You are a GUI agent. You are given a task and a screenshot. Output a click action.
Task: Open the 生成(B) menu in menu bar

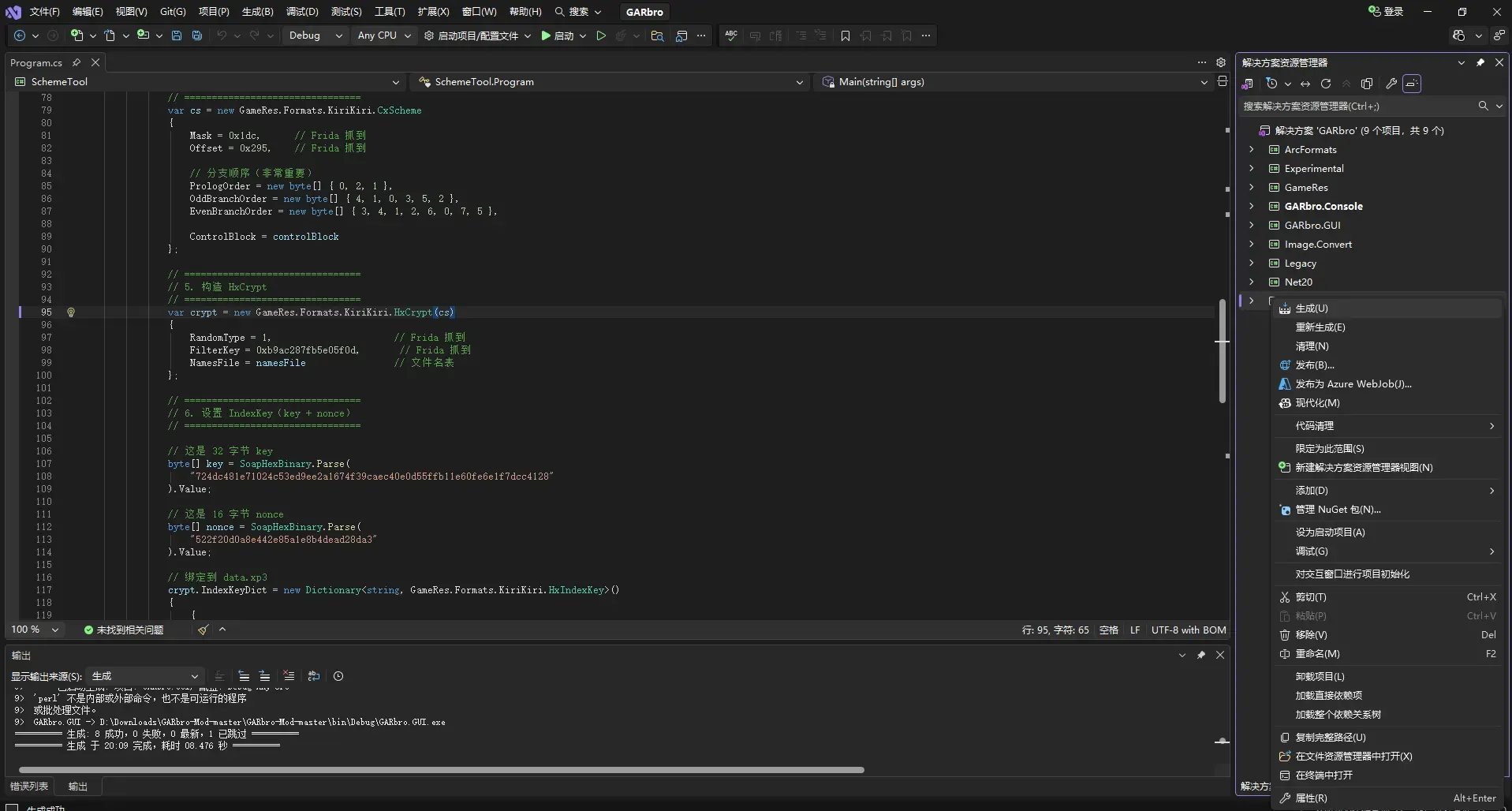(x=257, y=12)
